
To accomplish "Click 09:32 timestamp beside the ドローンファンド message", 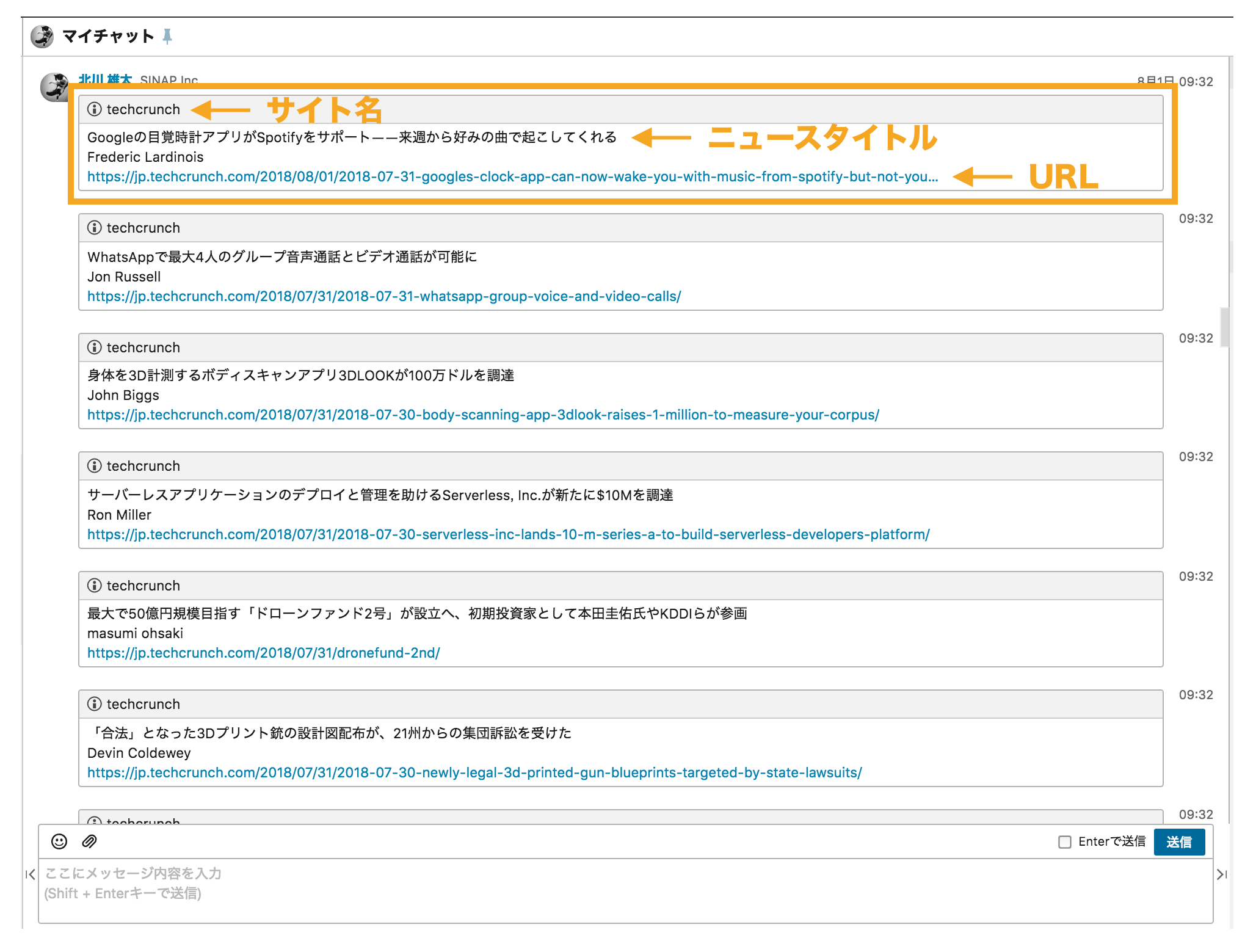I will pyautogui.click(x=1196, y=576).
